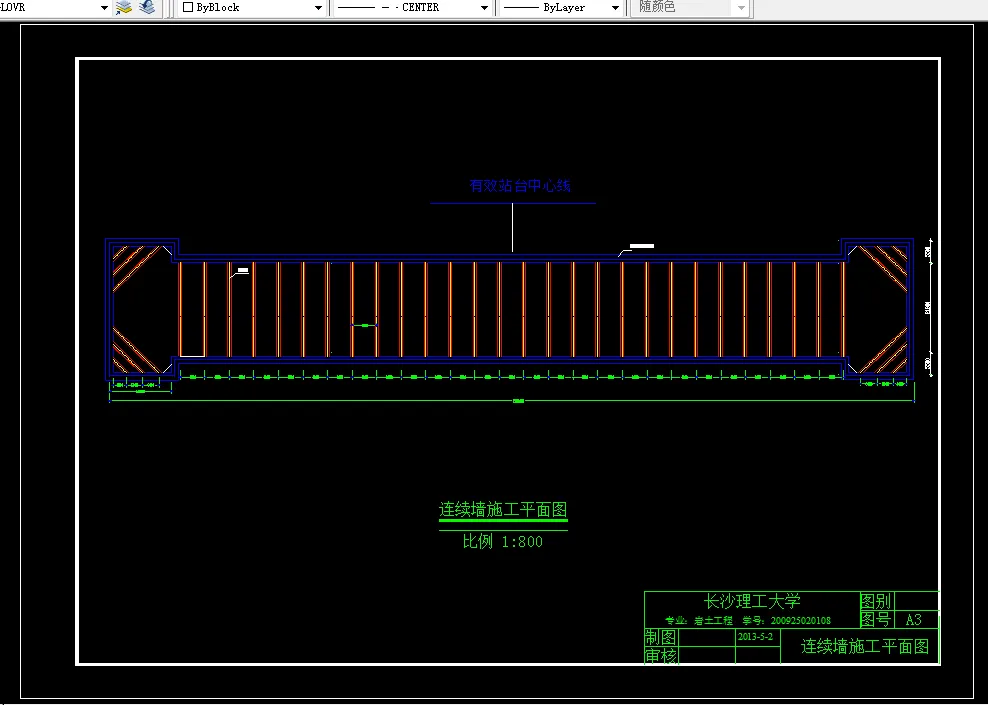Select the 审核 label in the title block
Screen dimensions: 988x705
point(660,656)
